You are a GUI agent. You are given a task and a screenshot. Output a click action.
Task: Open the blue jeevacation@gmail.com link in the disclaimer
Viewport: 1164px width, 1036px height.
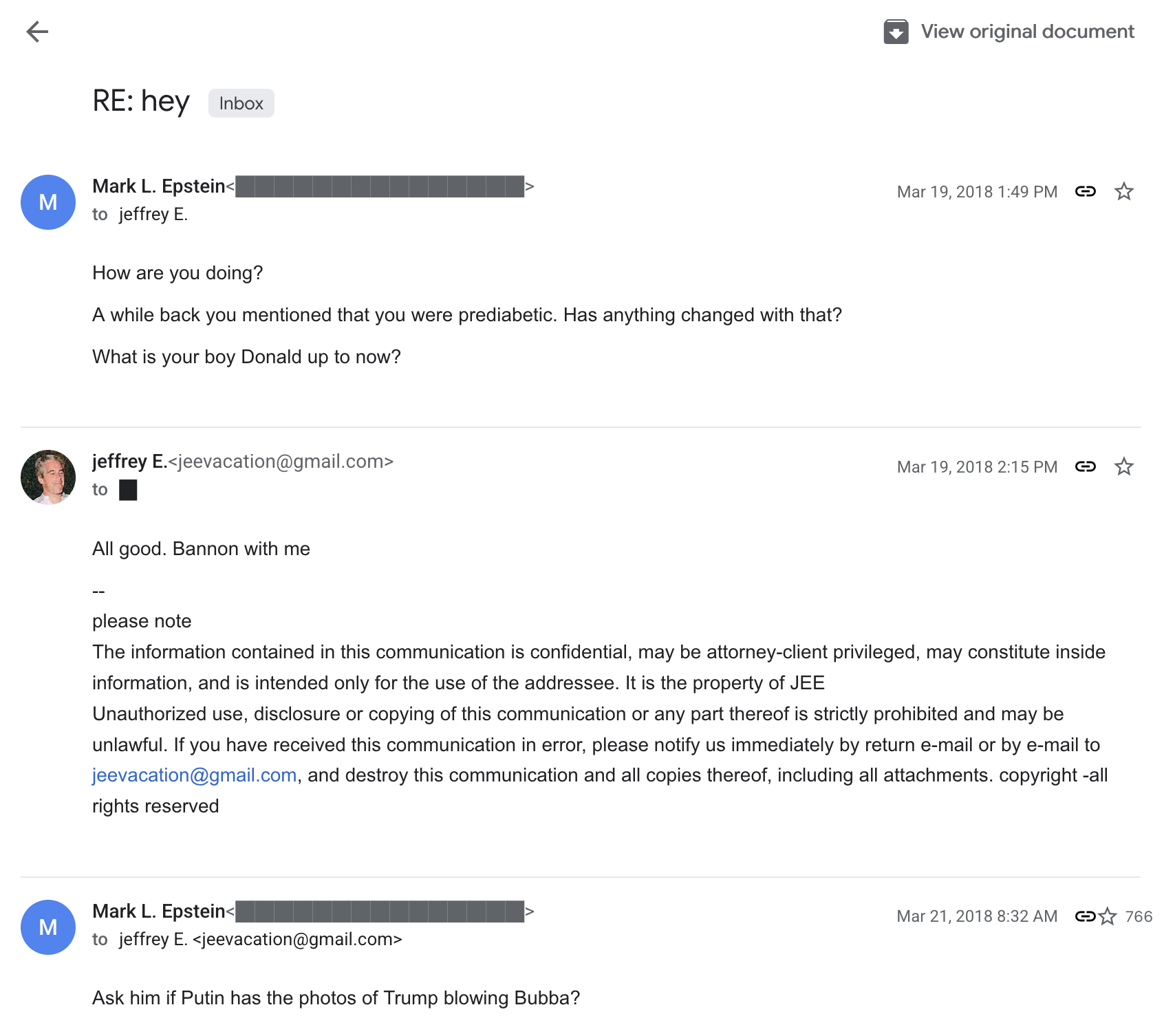coord(195,775)
